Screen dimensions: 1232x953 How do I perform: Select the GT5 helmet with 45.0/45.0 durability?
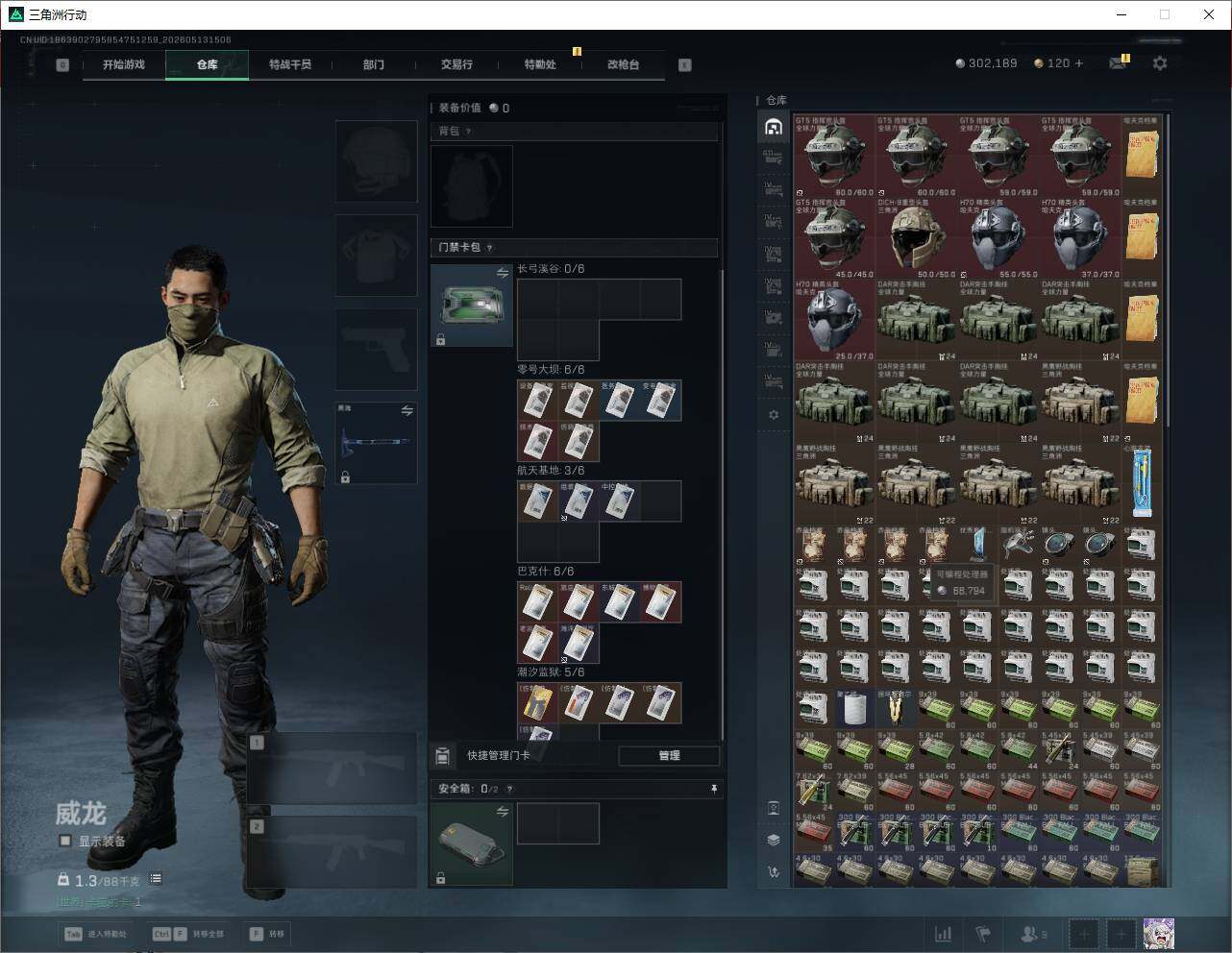(834, 238)
